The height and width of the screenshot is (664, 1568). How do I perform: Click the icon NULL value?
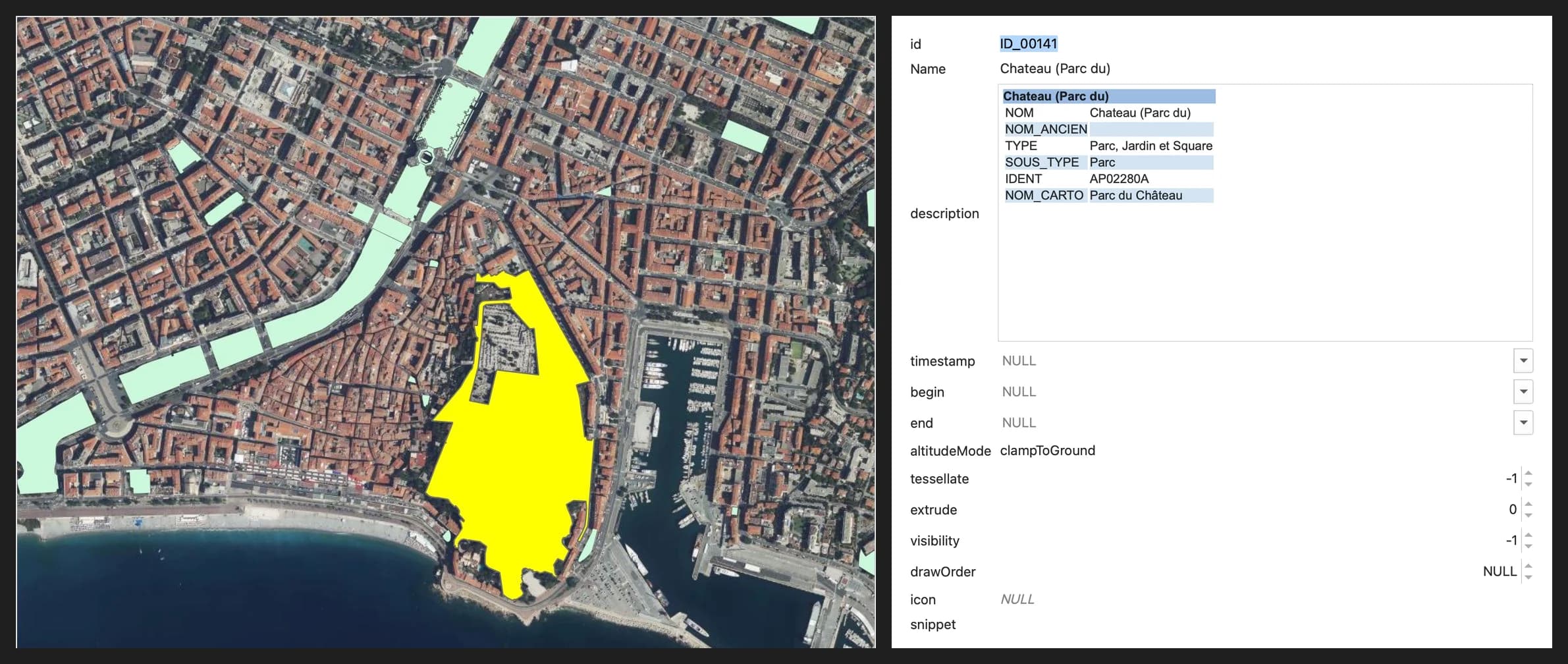point(1017,599)
